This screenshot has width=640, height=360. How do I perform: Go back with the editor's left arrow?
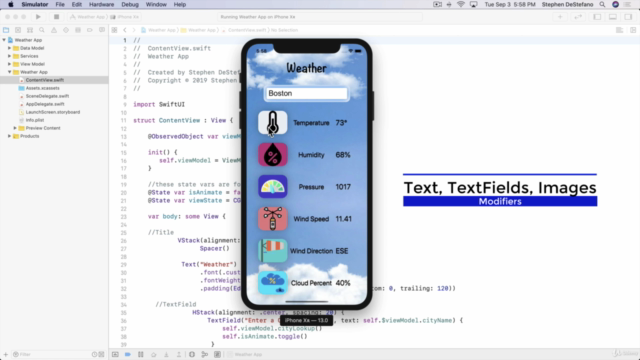125,30
